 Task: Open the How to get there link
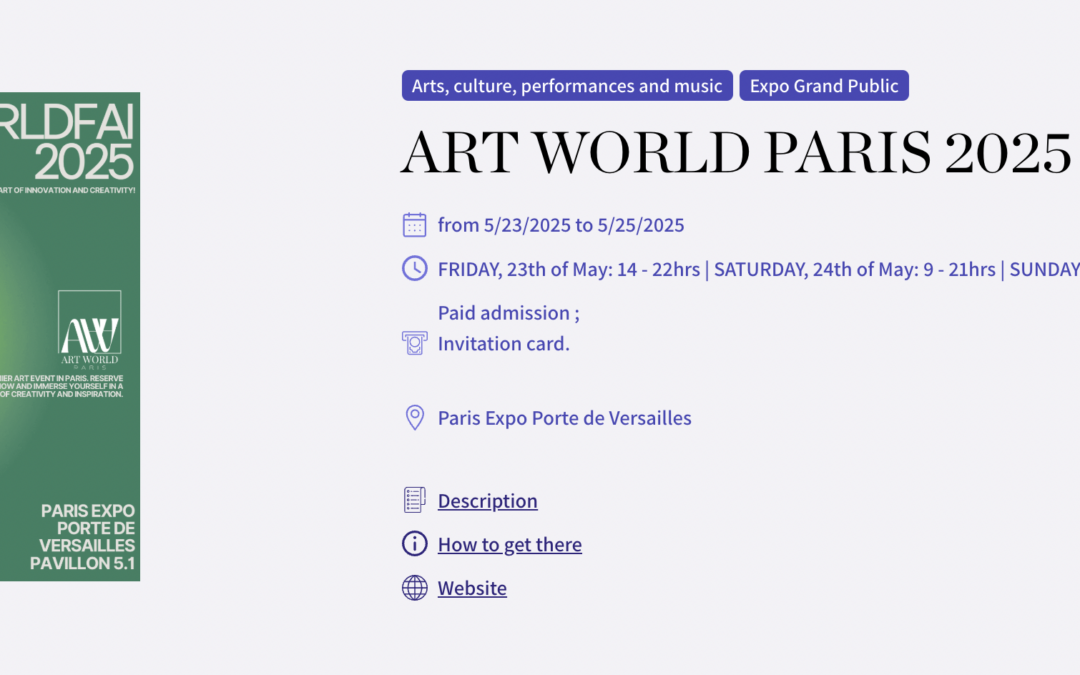click(510, 544)
